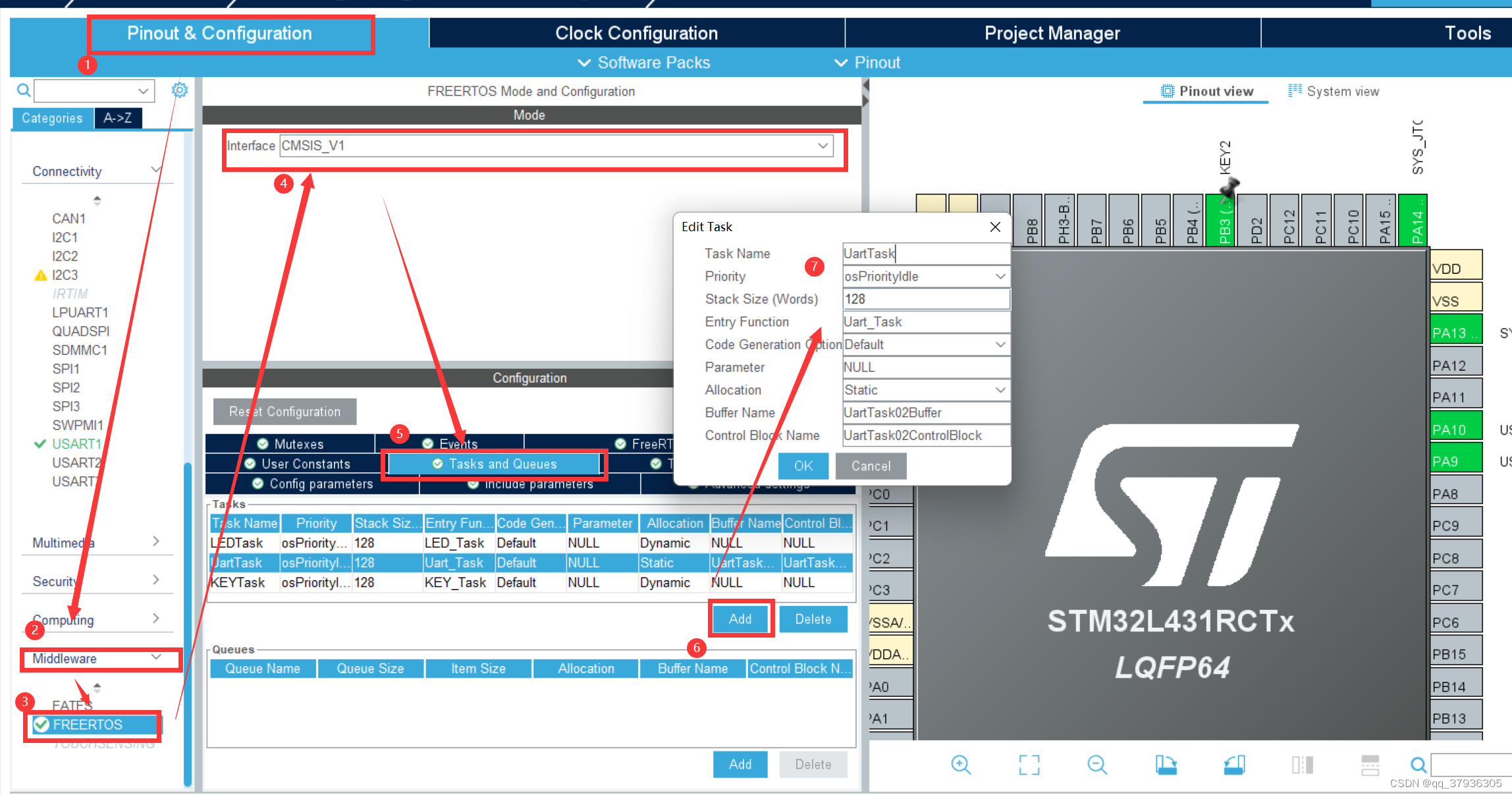Screen dimensions: 1512x795
Task: Click the Fit-to-screen icon on pinout toolbar
Action: [x=1029, y=765]
